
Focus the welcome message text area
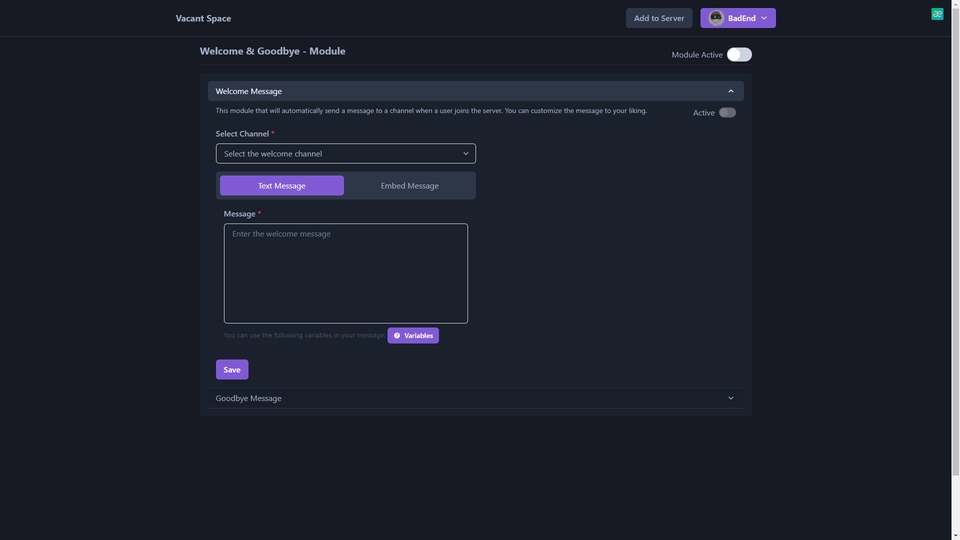[345, 273]
